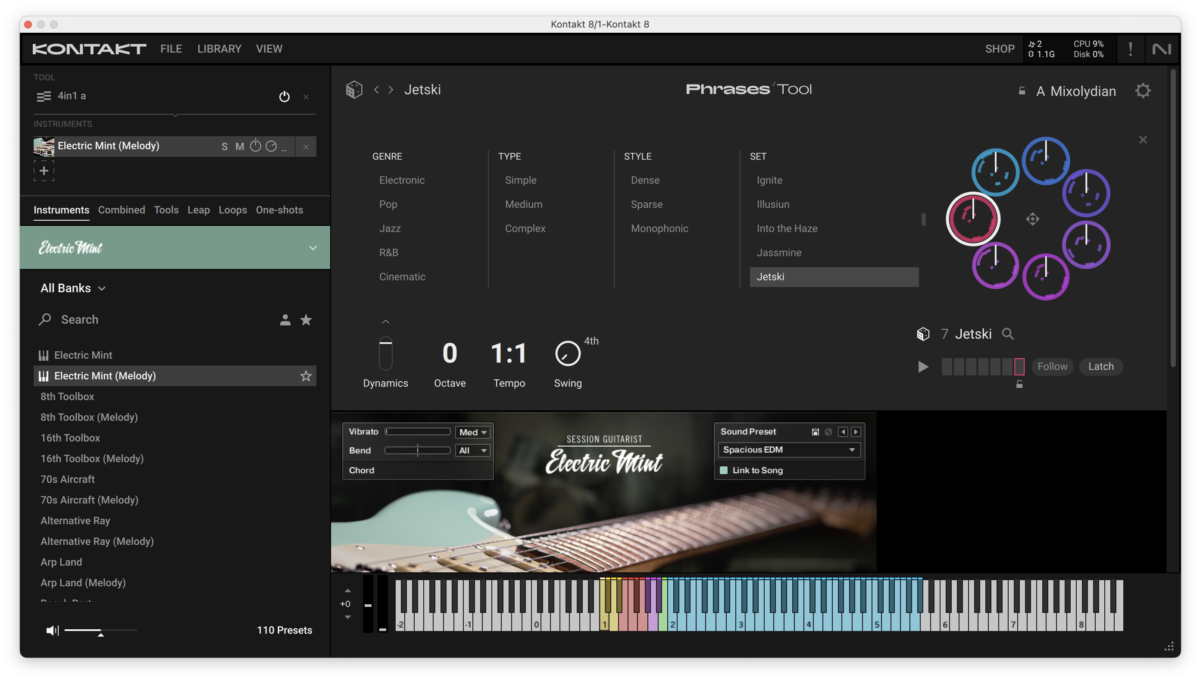Select the Cinematic genre filter
1200x681 pixels.
(x=402, y=277)
